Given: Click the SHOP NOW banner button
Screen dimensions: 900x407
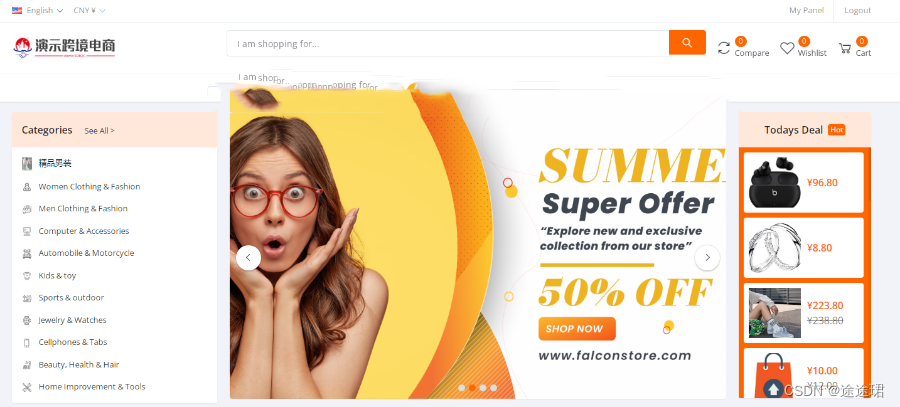Looking at the screenshot, I should (x=577, y=329).
